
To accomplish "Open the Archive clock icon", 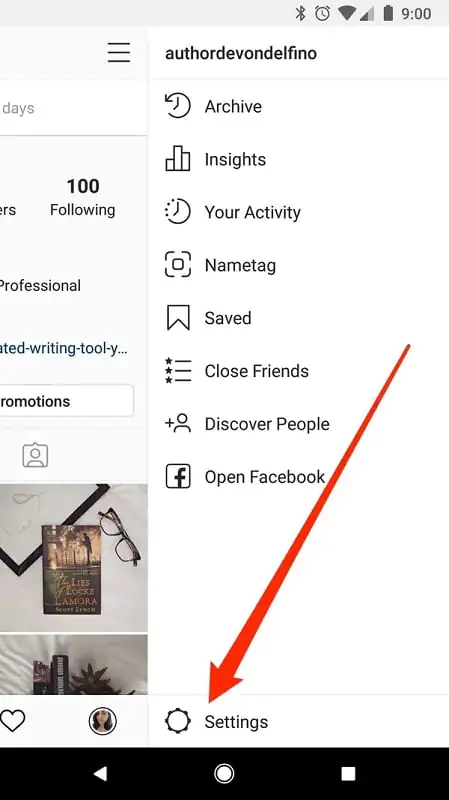I will coord(178,106).
